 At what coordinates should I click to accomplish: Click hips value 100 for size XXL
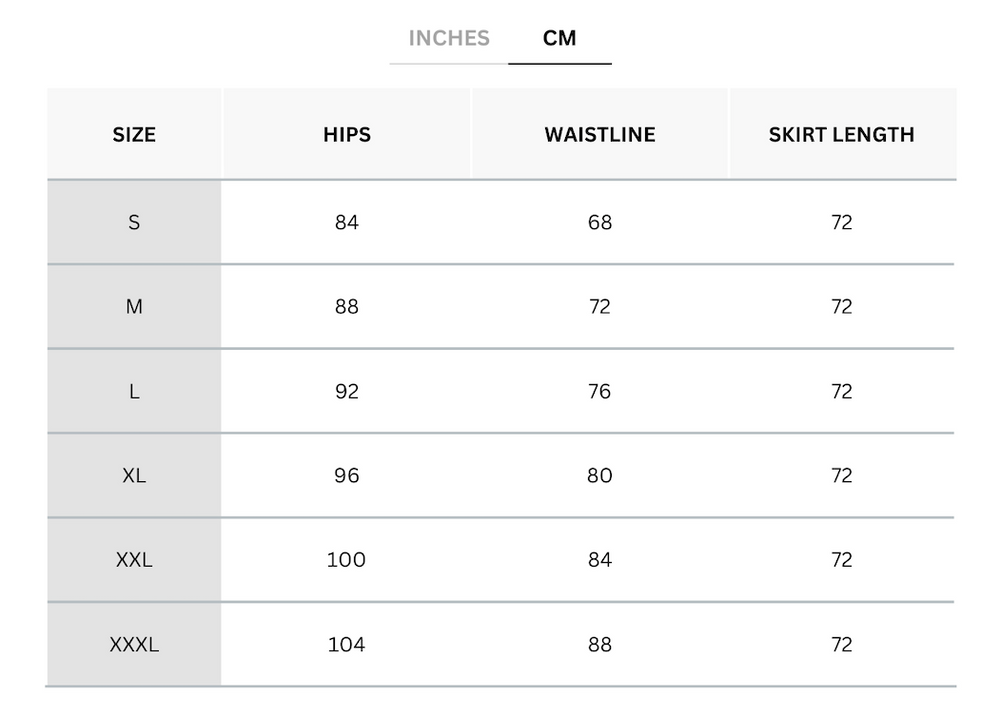point(346,560)
